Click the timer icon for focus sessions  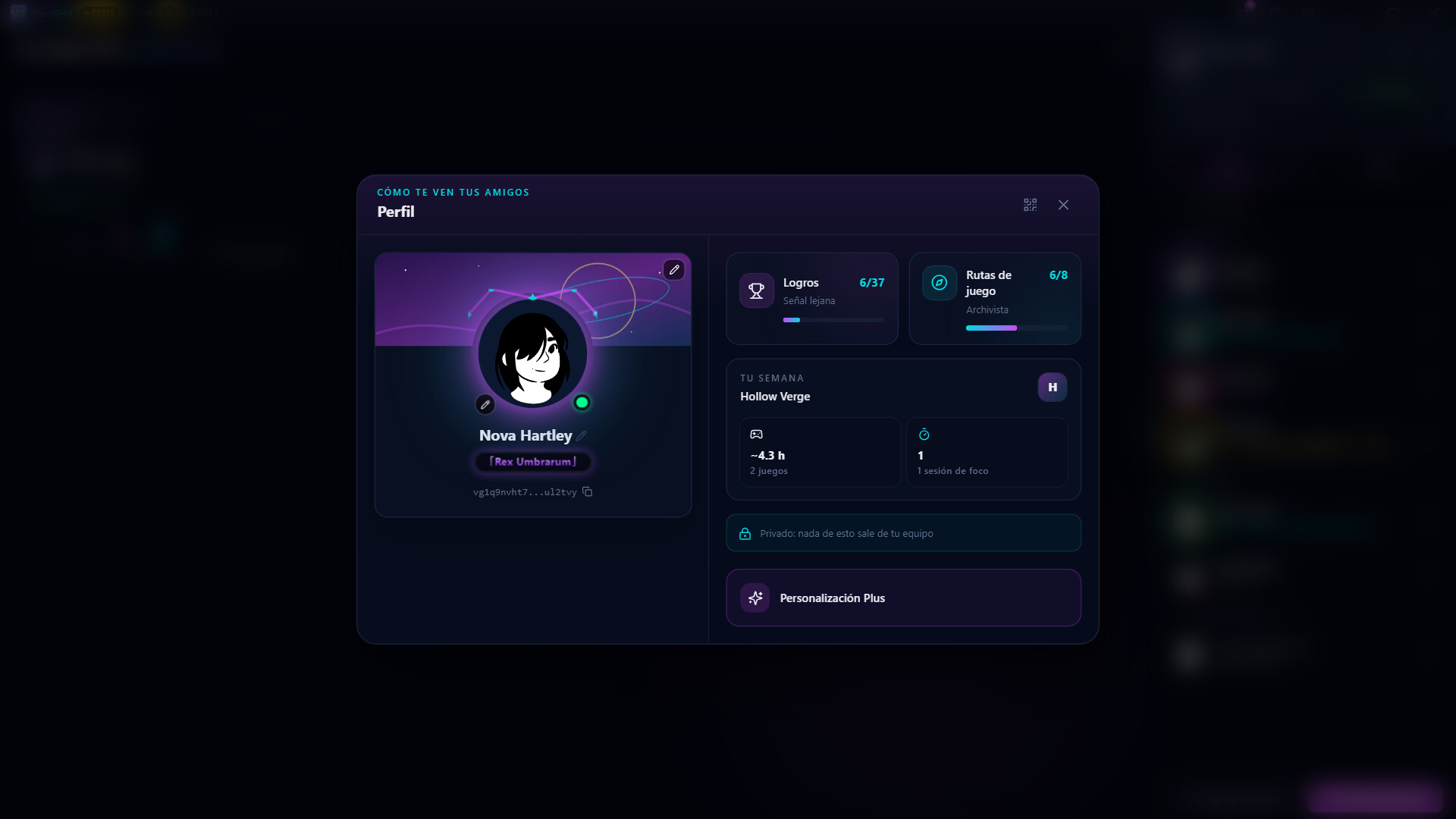coord(924,435)
